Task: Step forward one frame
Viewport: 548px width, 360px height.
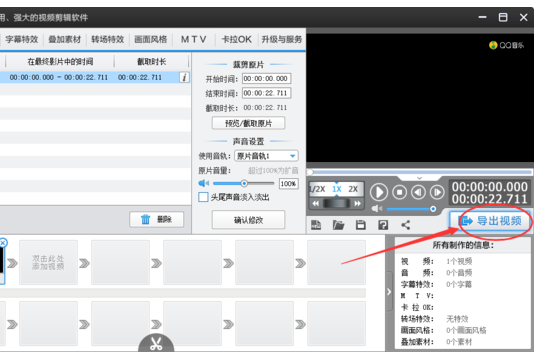Action: click(437, 192)
